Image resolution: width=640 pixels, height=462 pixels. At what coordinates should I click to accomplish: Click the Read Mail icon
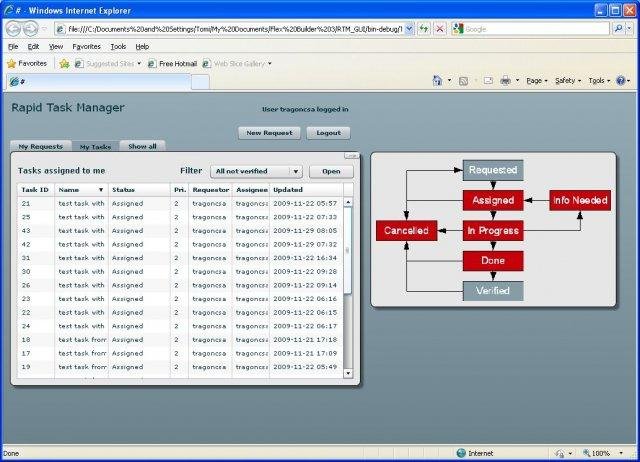[x=488, y=80]
